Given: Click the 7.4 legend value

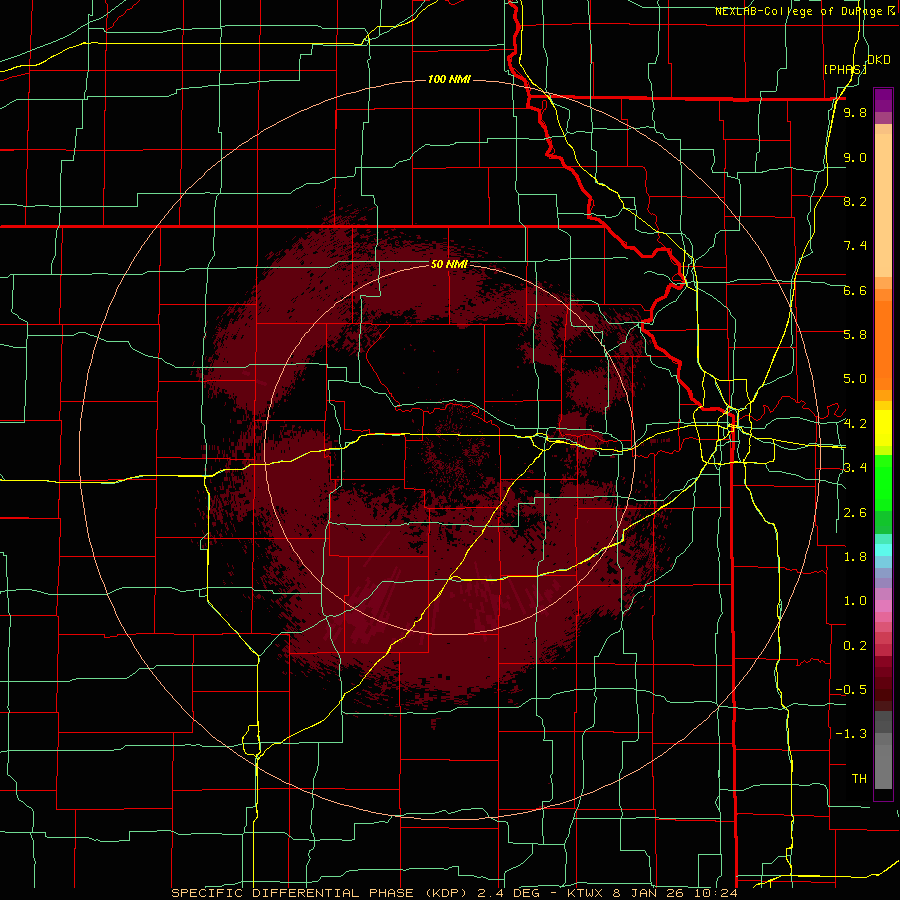Looking at the screenshot, I should pyautogui.click(x=855, y=246).
